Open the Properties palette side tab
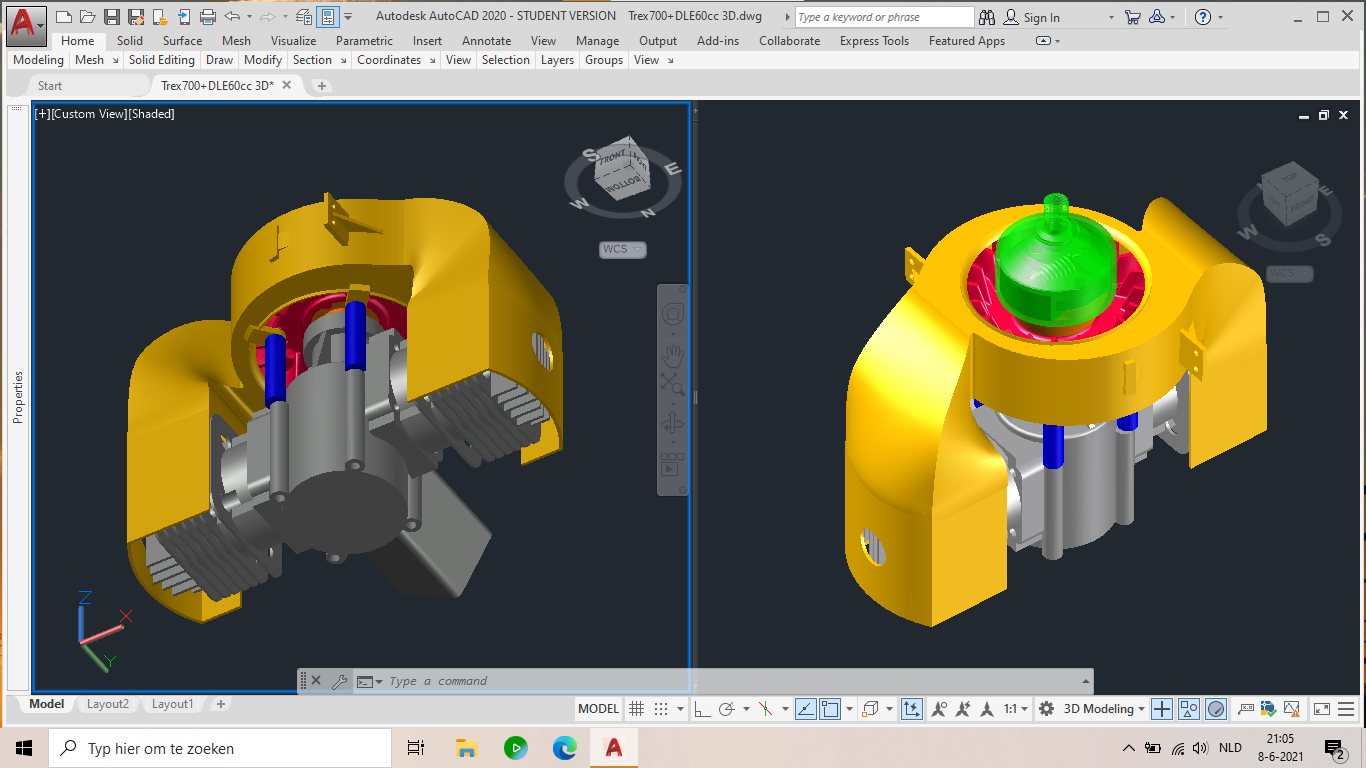The height and width of the screenshot is (768, 1366). tap(18, 397)
